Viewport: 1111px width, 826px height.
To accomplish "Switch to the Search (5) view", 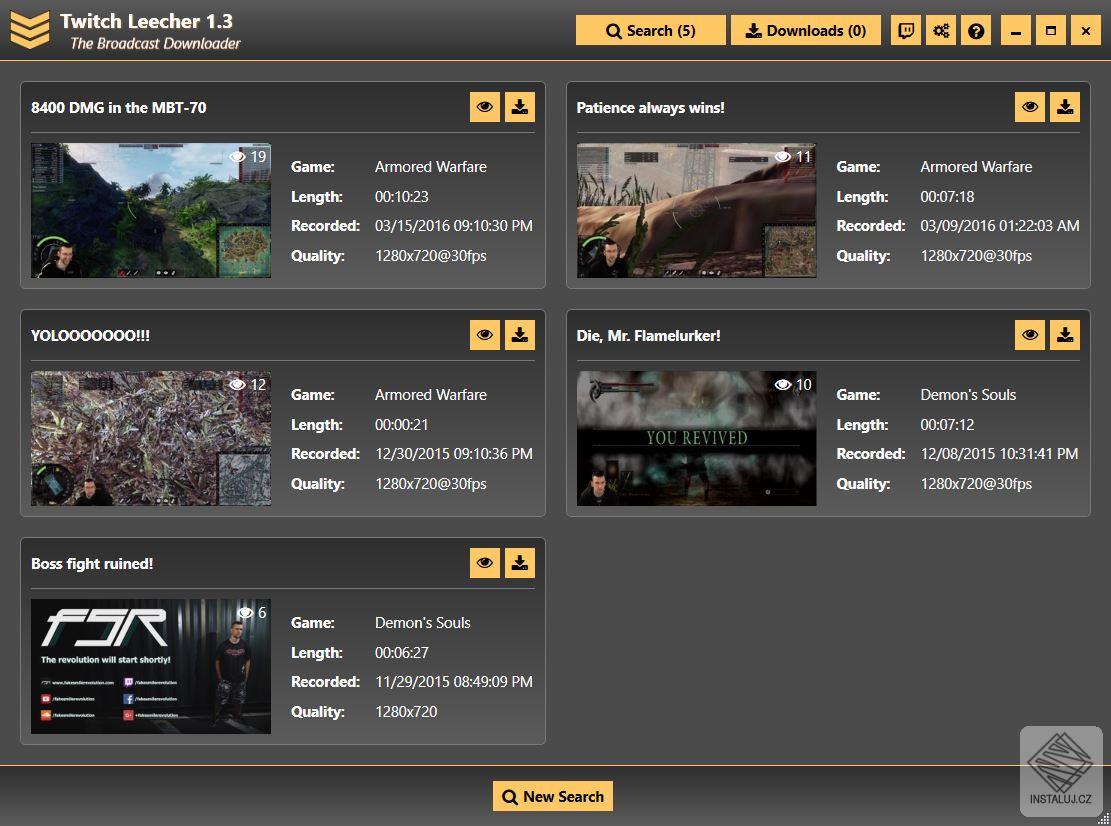I will click(x=651, y=30).
